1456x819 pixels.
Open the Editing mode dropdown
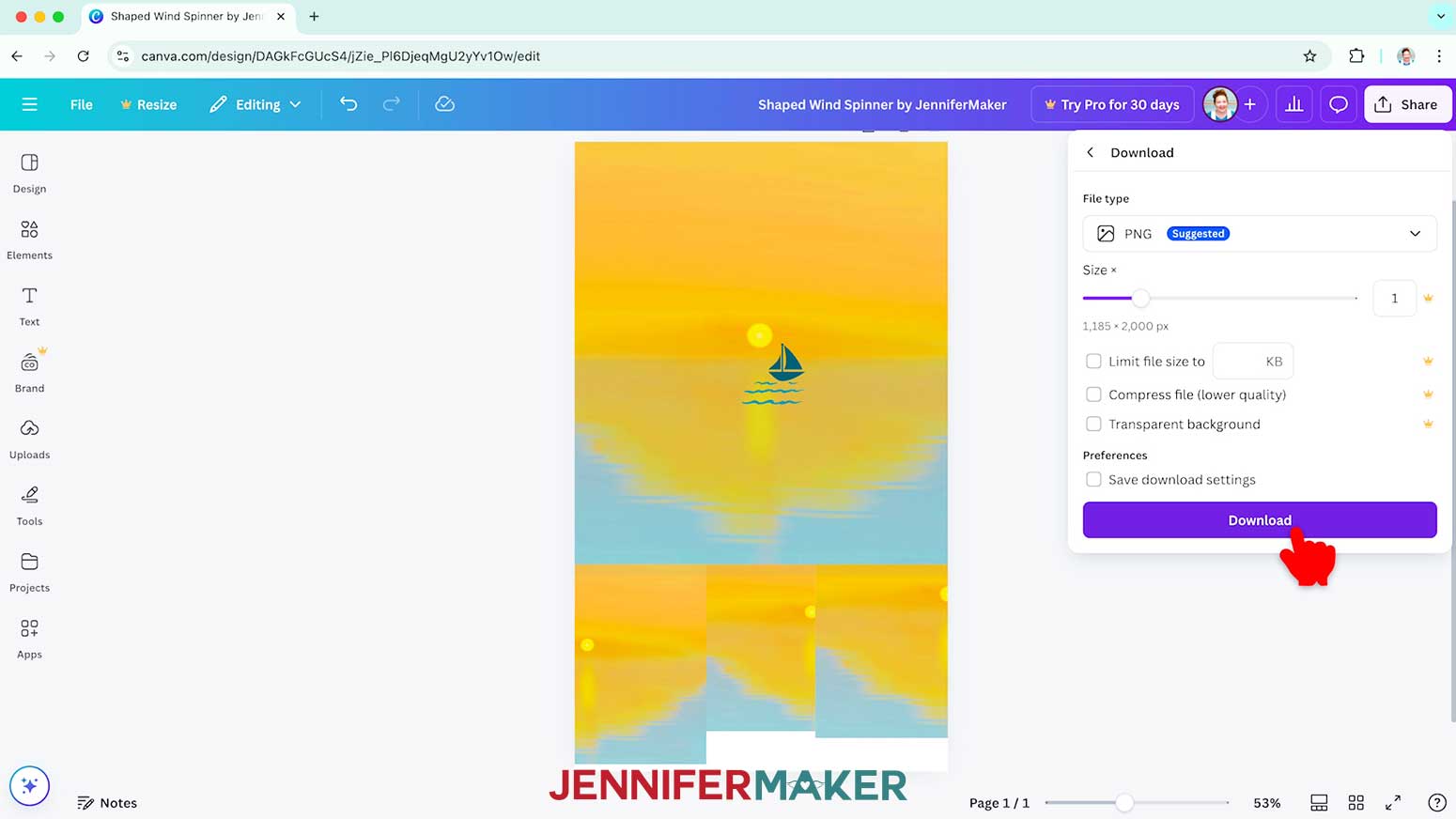pos(256,104)
